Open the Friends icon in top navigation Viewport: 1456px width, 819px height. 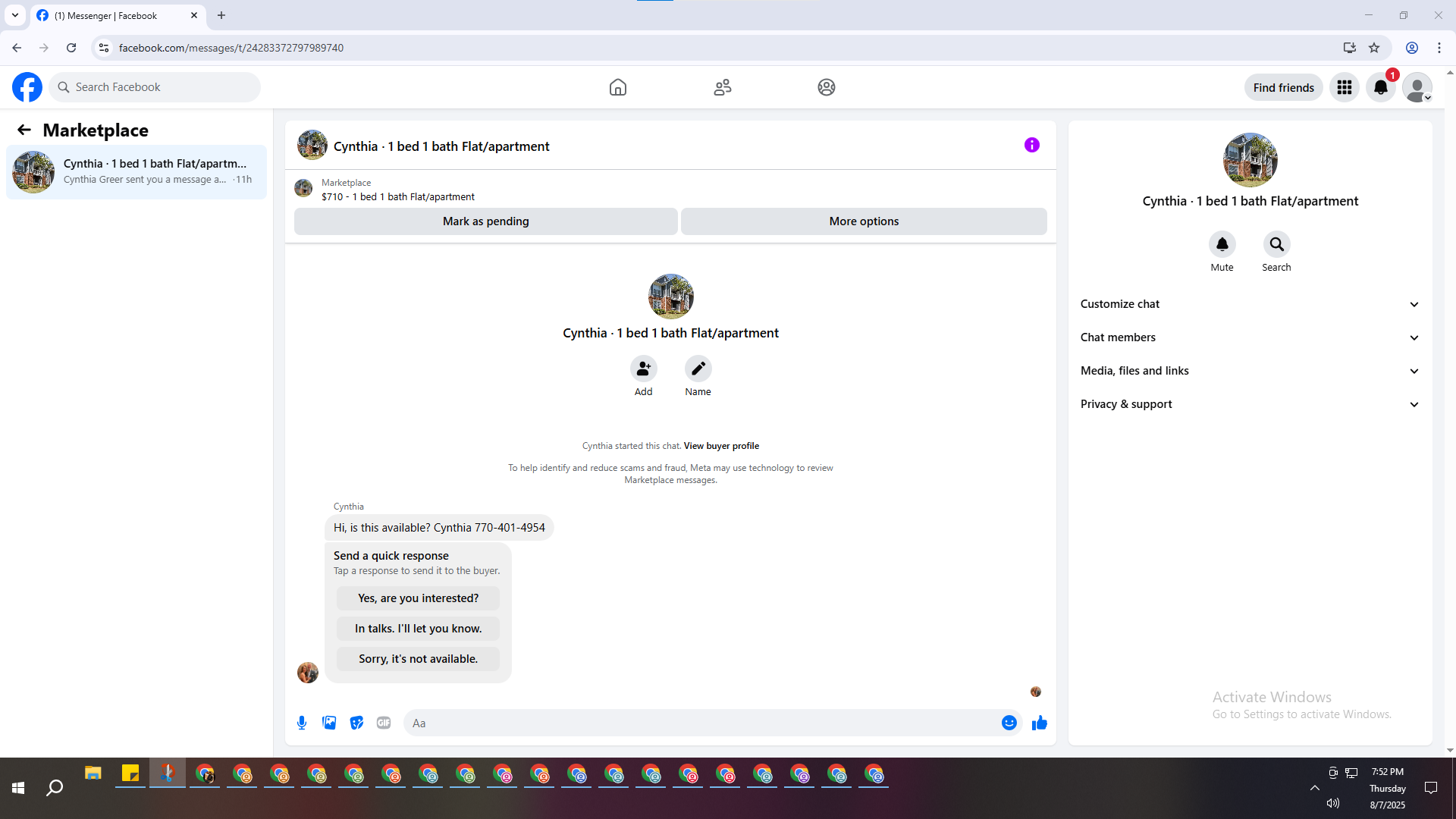[x=723, y=87]
